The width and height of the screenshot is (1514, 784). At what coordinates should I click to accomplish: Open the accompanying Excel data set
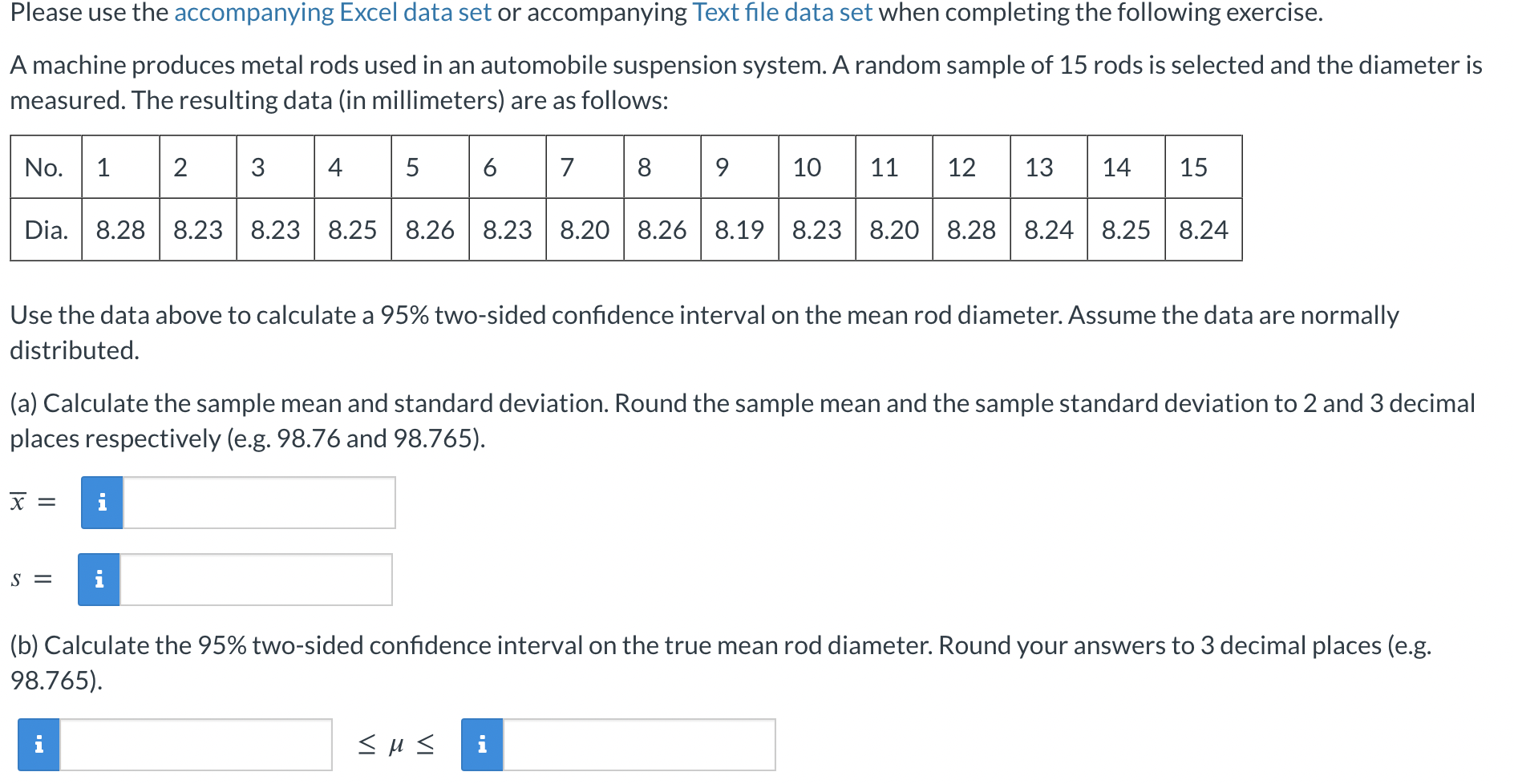point(334,13)
